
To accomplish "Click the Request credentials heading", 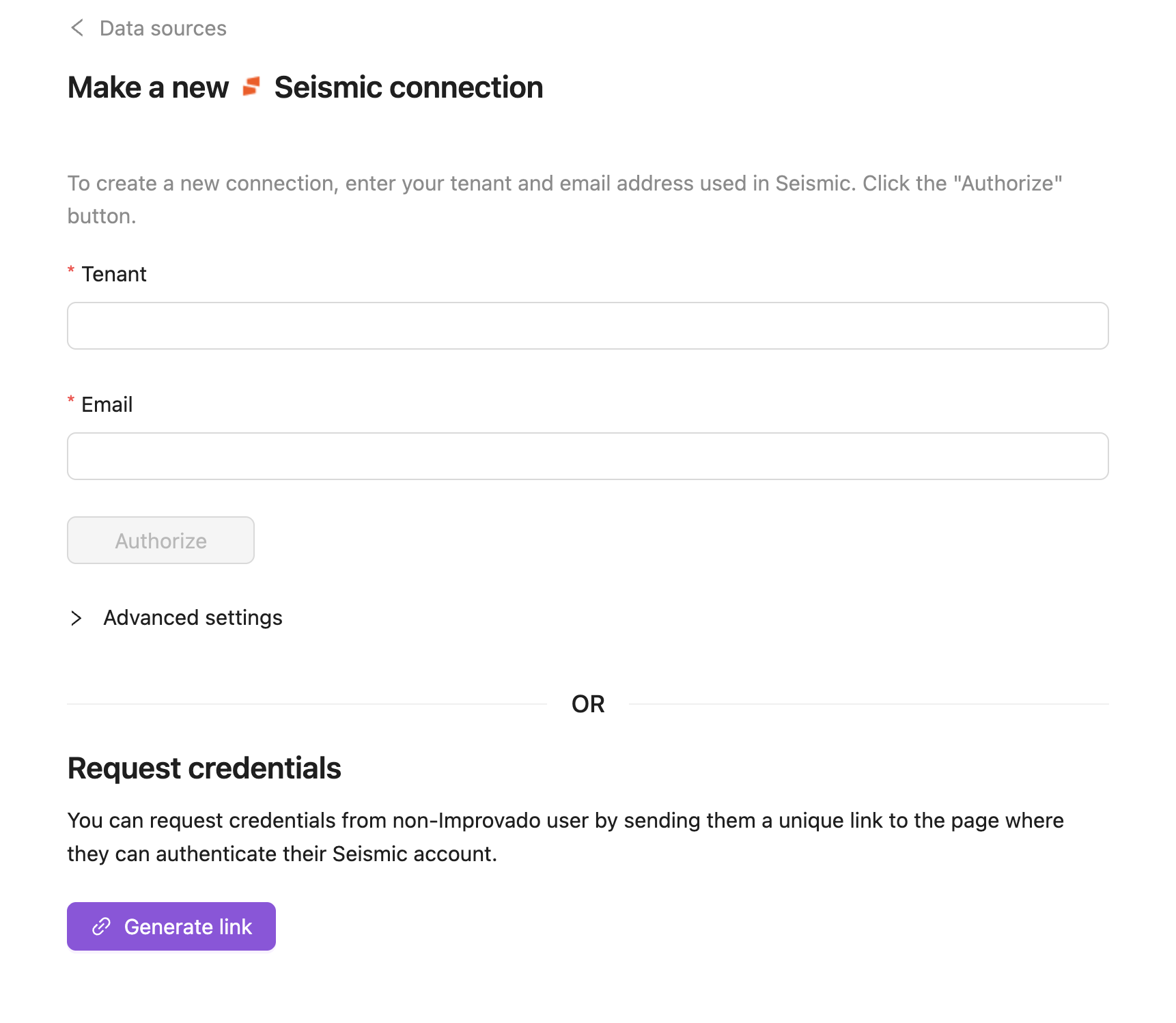I will coord(204,768).
